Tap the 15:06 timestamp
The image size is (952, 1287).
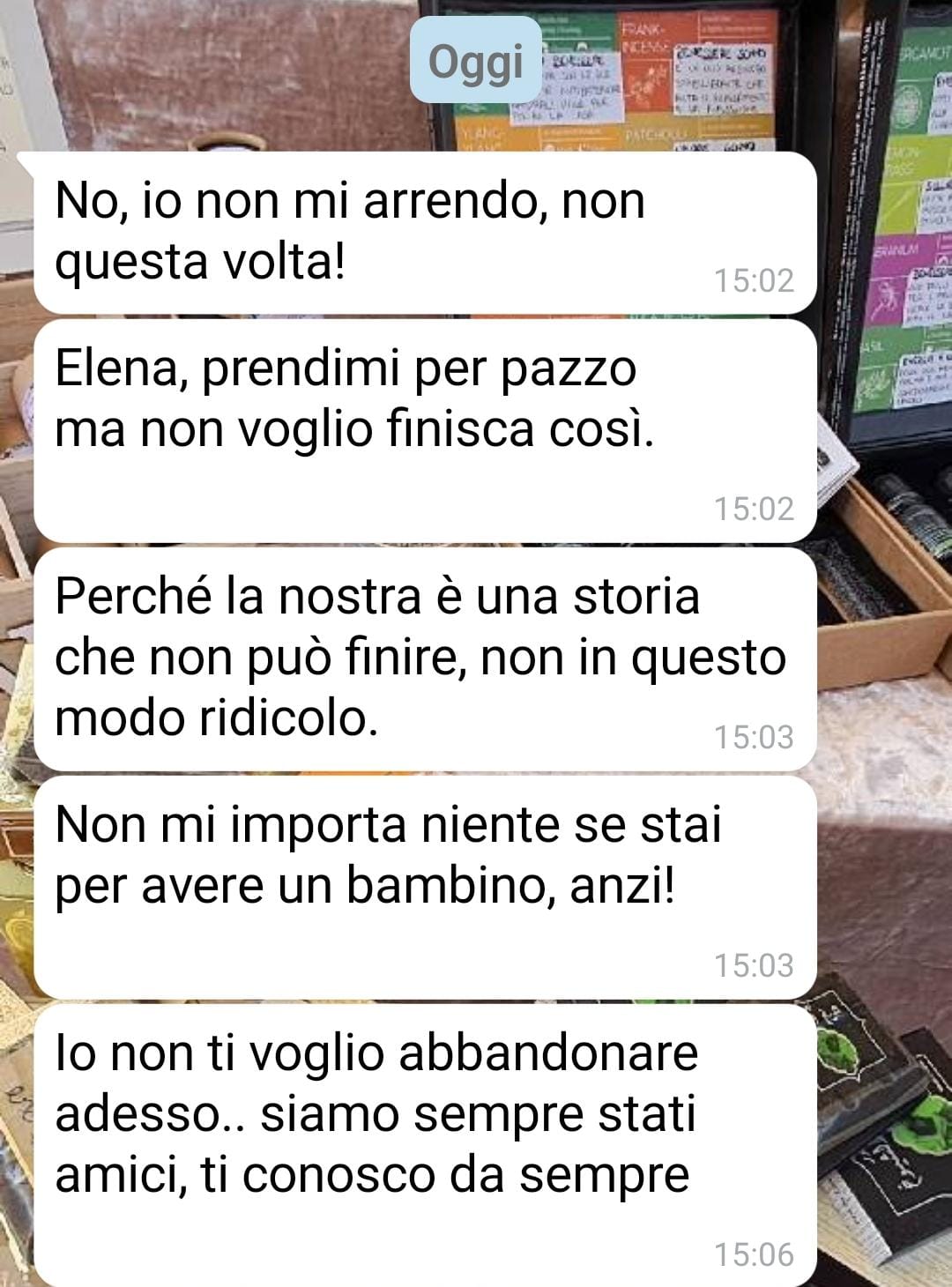pos(754,1254)
